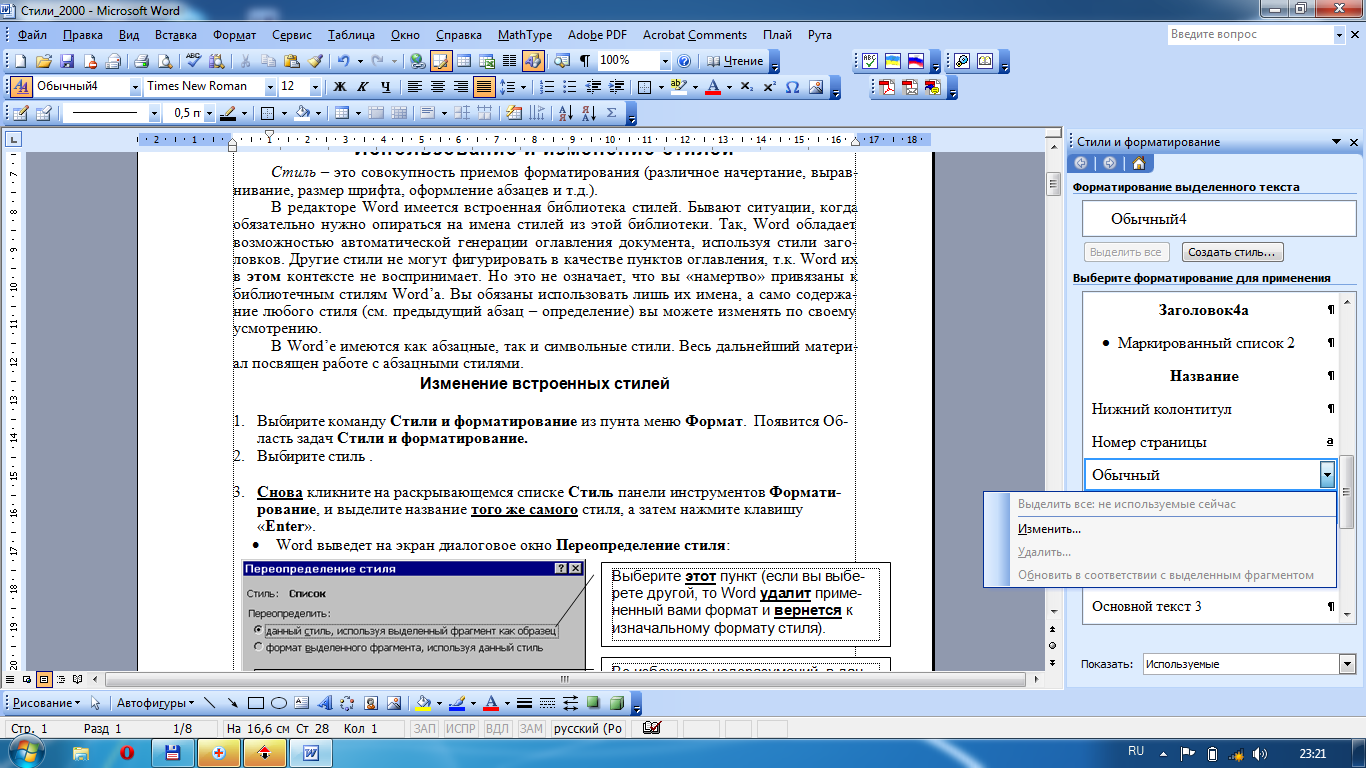Select the Arrow drawing tool
The image size is (1366, 768).
[x=232, y=702]
